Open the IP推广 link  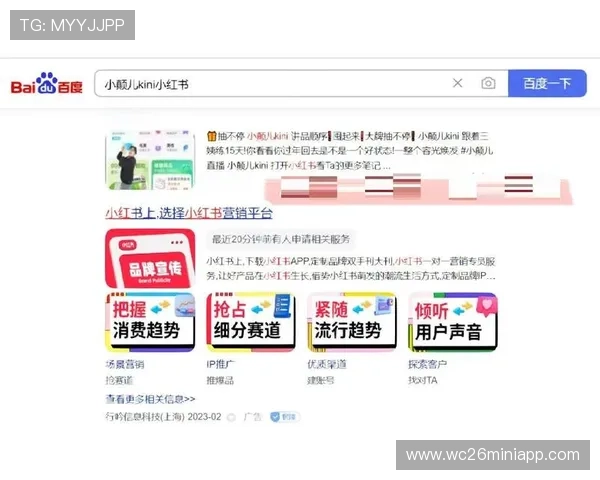[221, 364]
